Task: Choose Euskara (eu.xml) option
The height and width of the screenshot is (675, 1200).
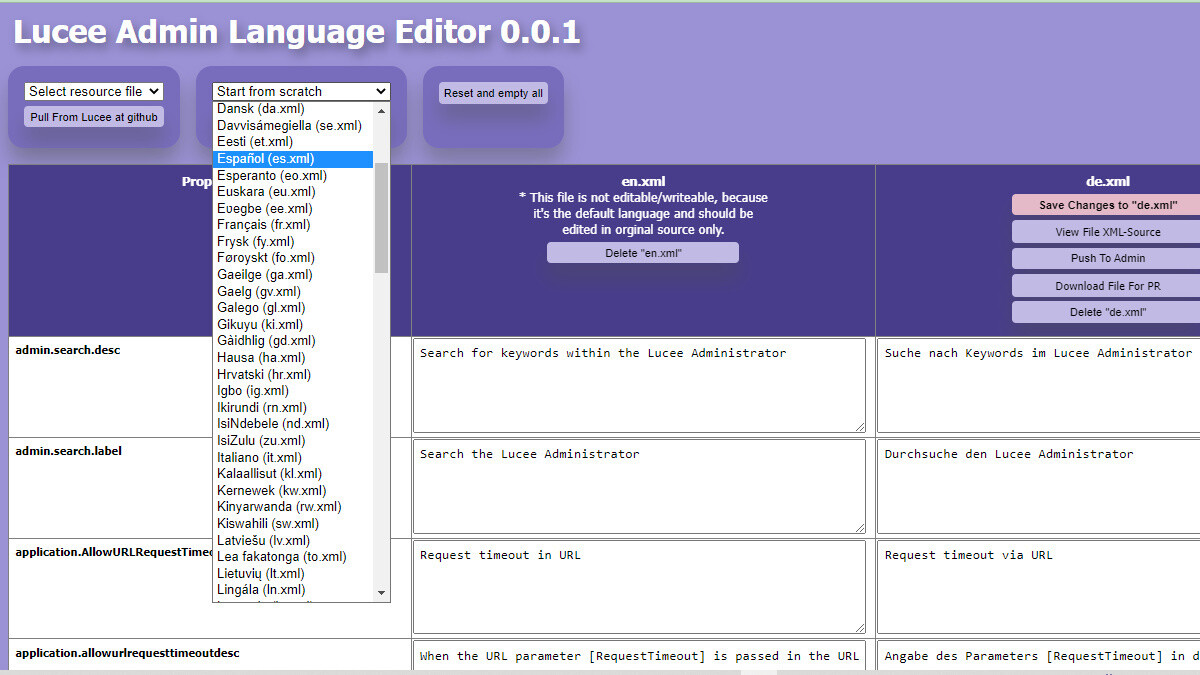Action: coord(293,192)
